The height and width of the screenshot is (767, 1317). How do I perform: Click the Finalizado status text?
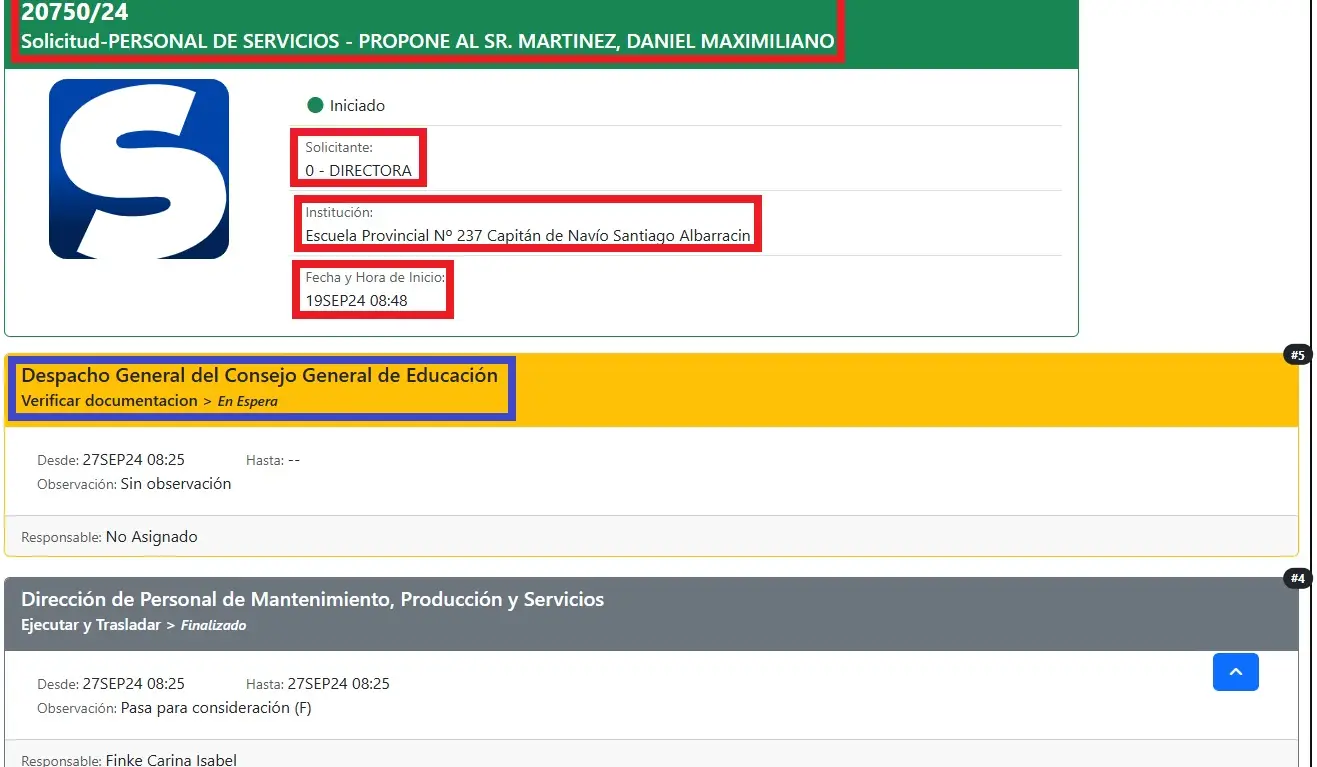click(213, 626)
